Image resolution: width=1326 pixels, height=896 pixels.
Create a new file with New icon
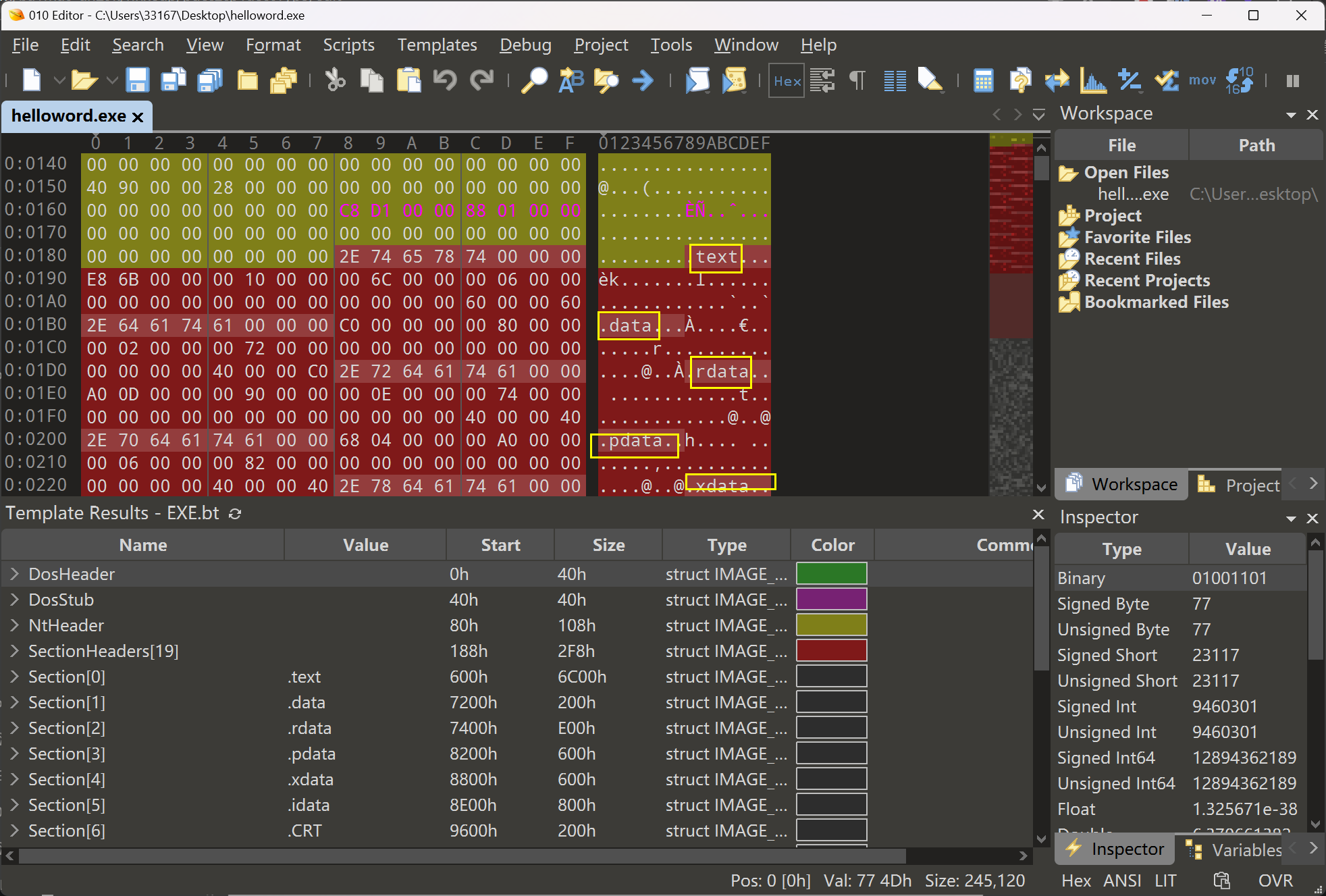(32, 80)
